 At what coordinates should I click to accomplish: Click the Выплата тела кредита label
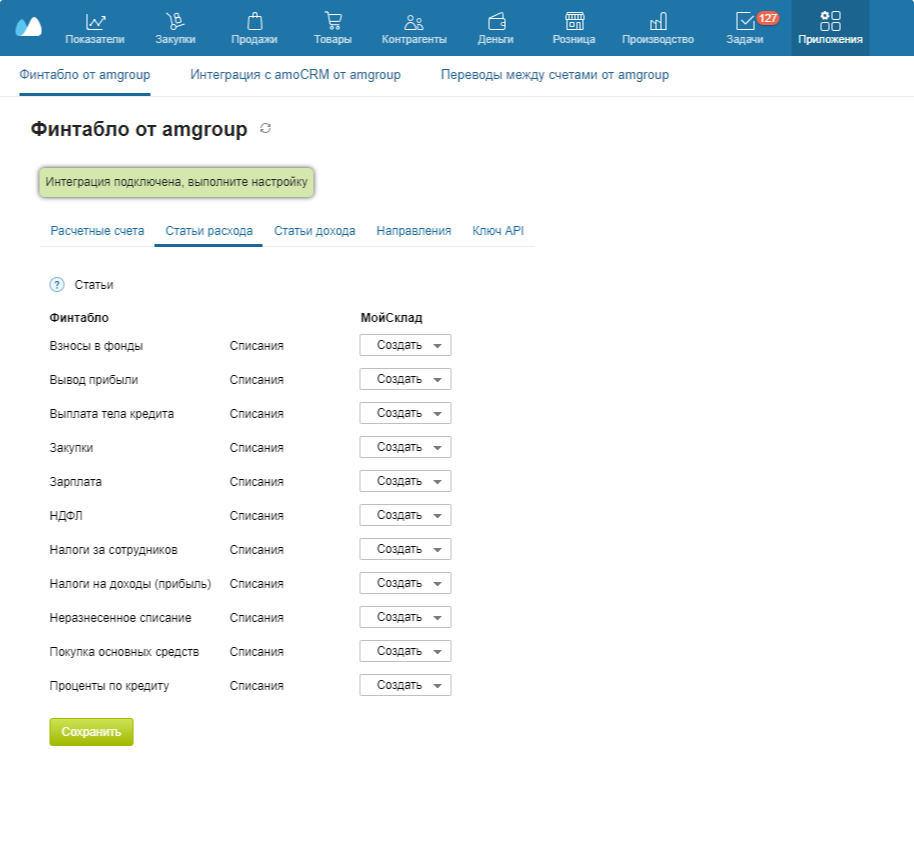[x=112, y=414]
